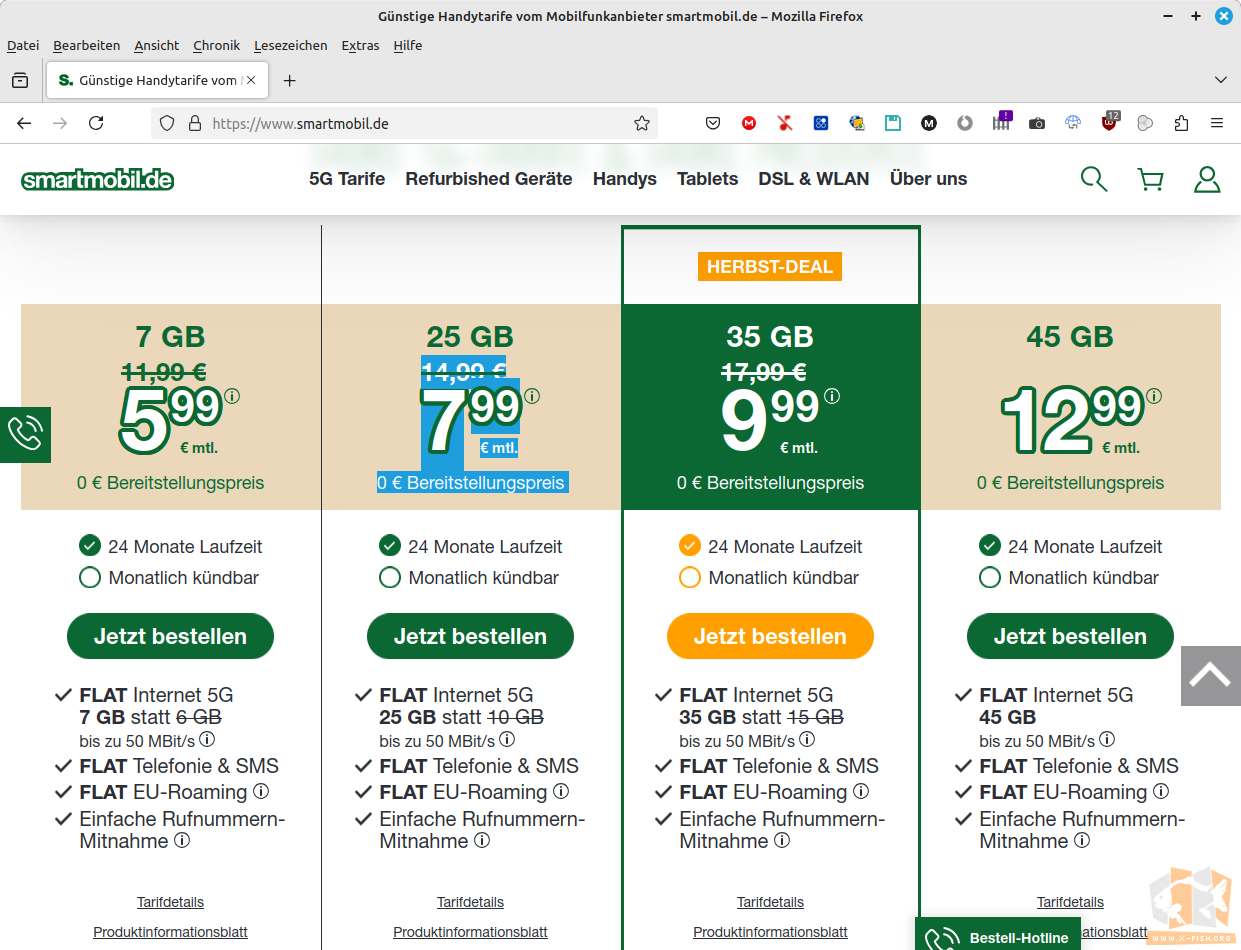1241x950 pixels.
Task: Open the Lesezeichen menu
Action: (291, 45)
